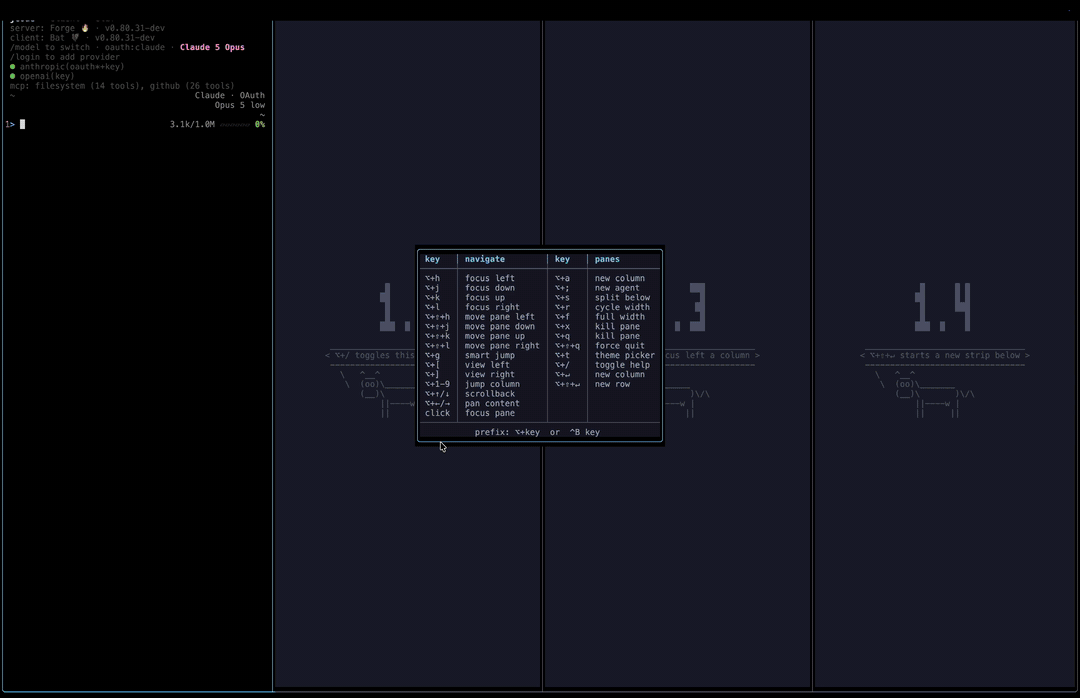This screenshot has height=698, width=1080.
Task: Click the 'focus down' help entry
Action: pos(490,288)
